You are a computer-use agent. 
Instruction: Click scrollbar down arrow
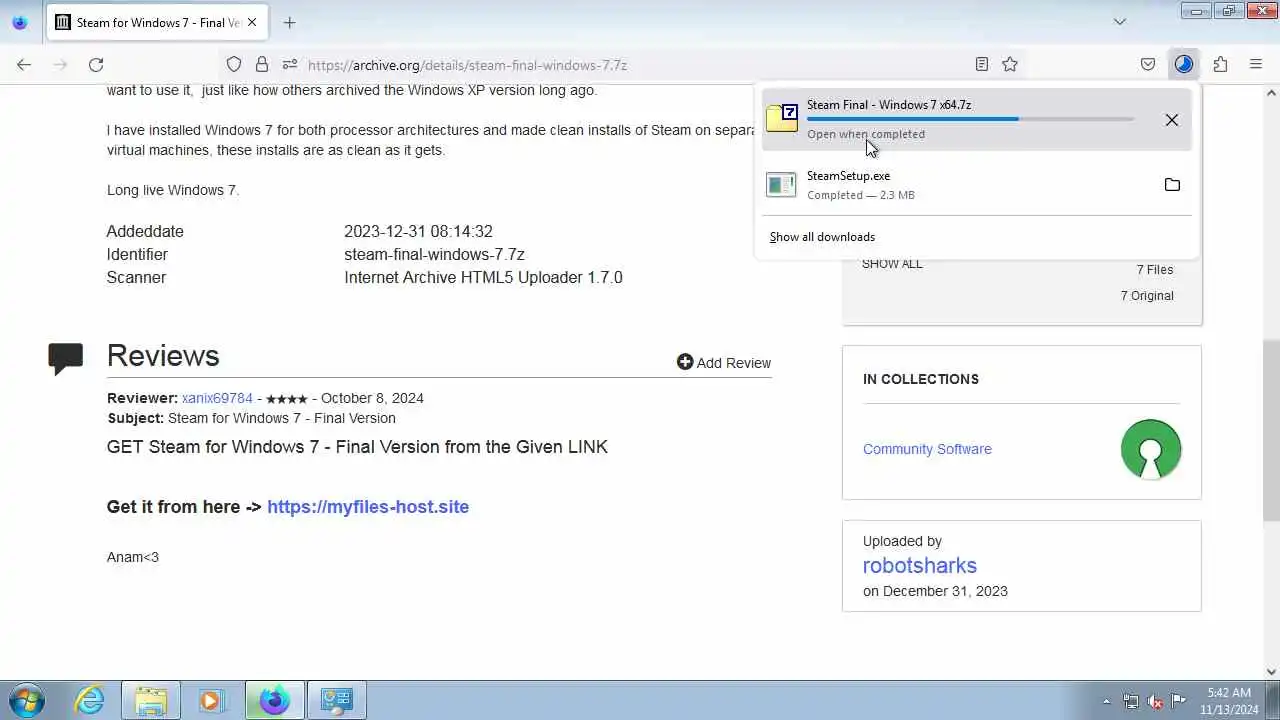[x=1271, y=672]
